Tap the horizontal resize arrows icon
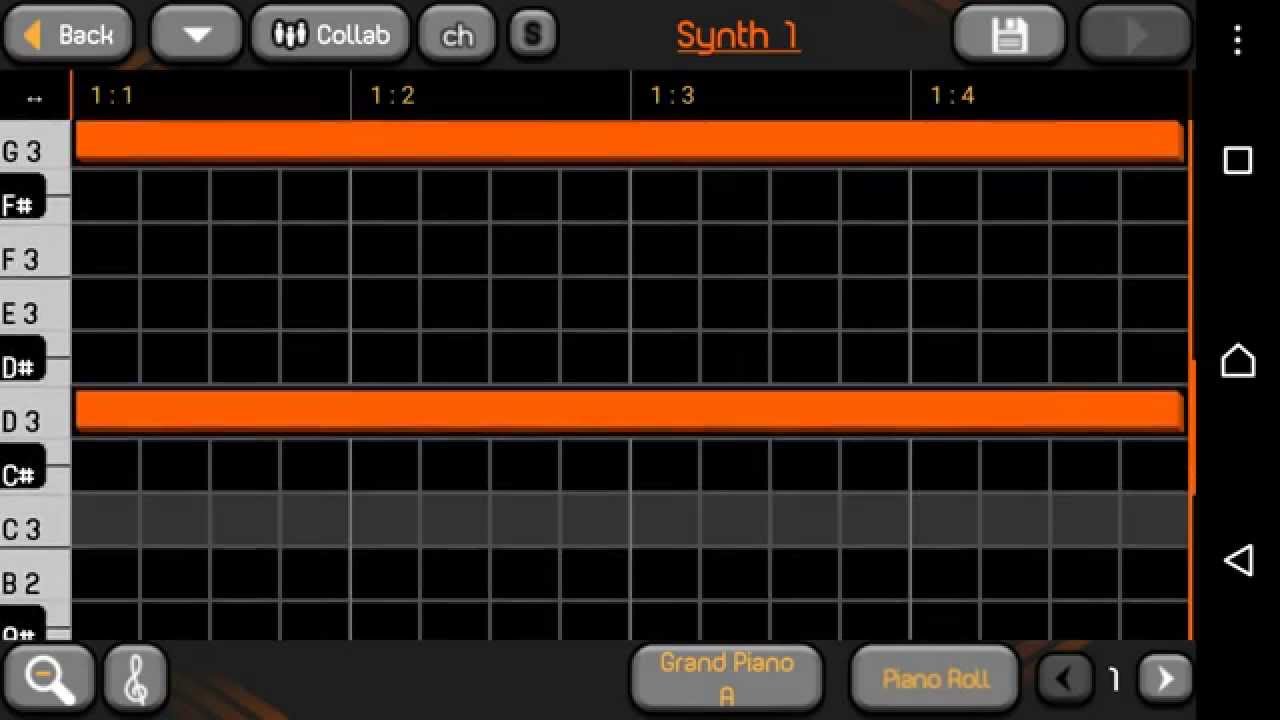 pos(35,98)
